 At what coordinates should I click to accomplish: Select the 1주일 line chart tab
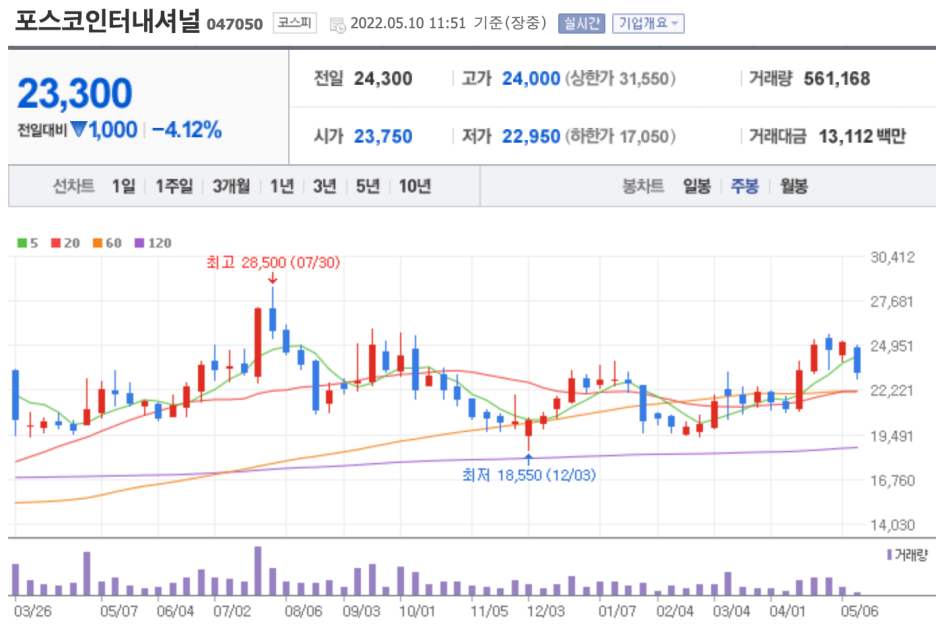tap(174, 186)
